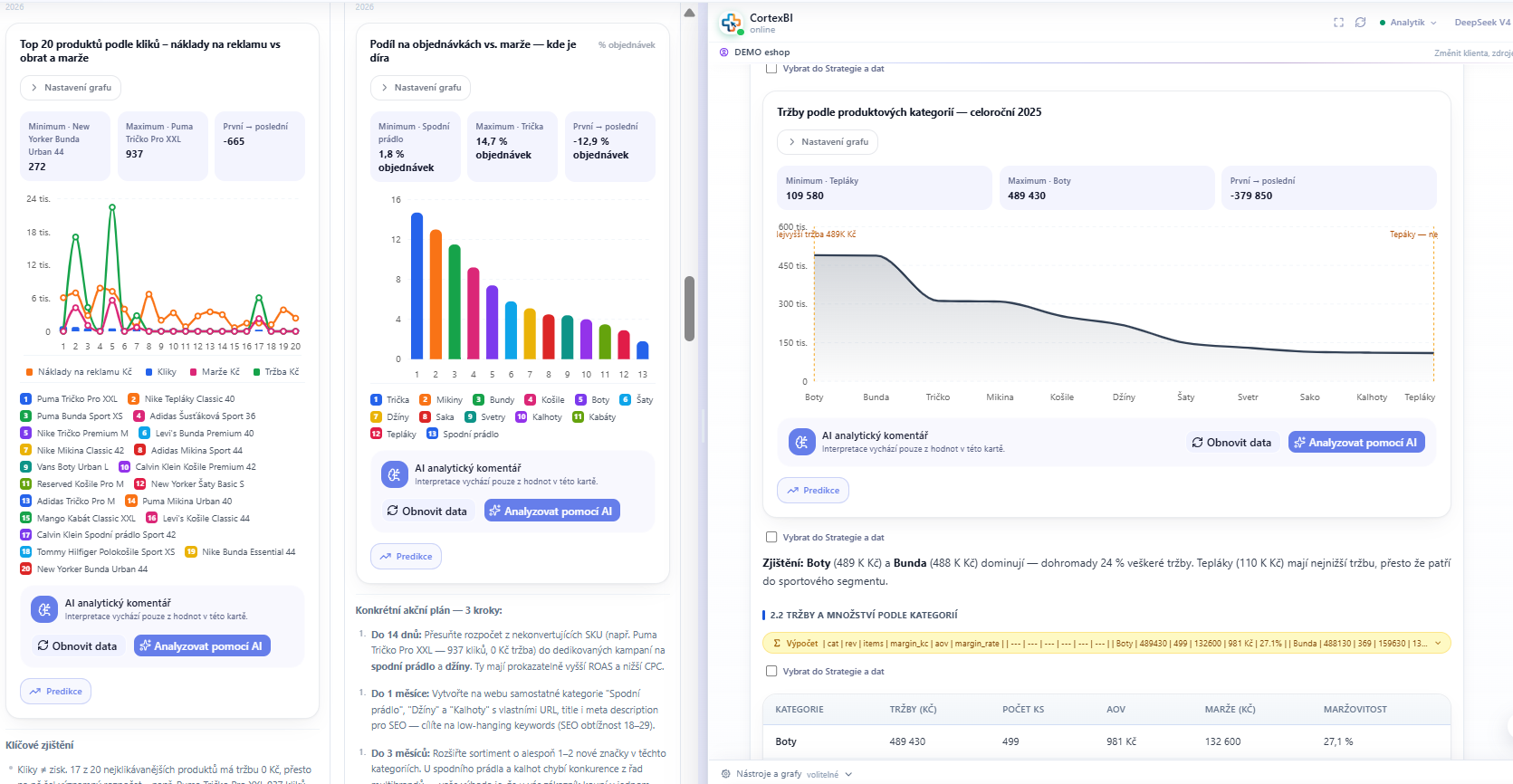Click Obnovit data in Tržby podle kategorií card
Viewport: 1513px width, 784px height.
[x=1231, y=443]
